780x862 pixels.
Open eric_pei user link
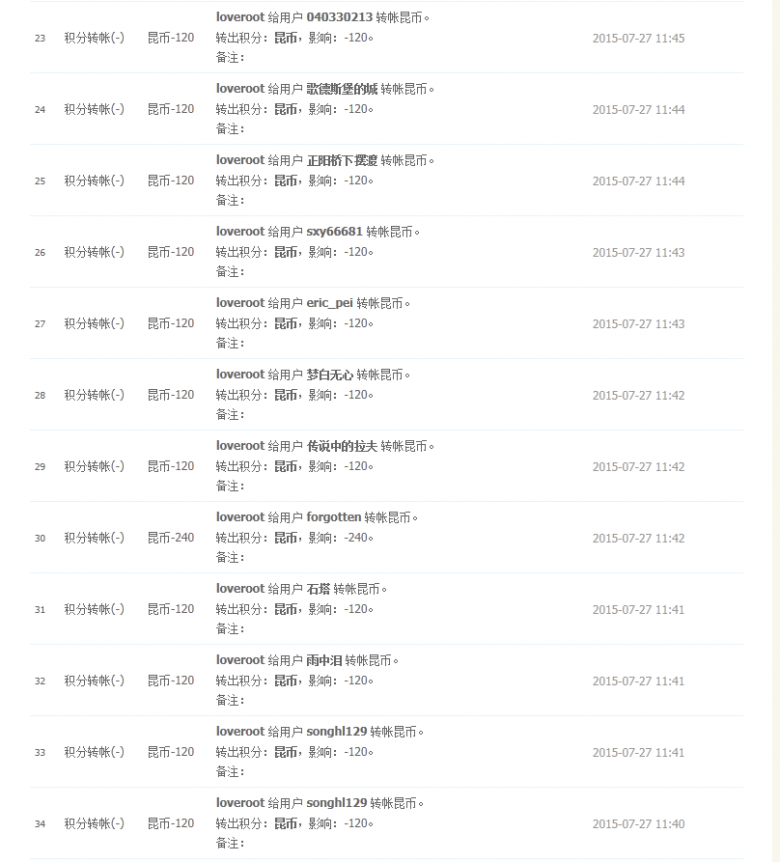329,303
